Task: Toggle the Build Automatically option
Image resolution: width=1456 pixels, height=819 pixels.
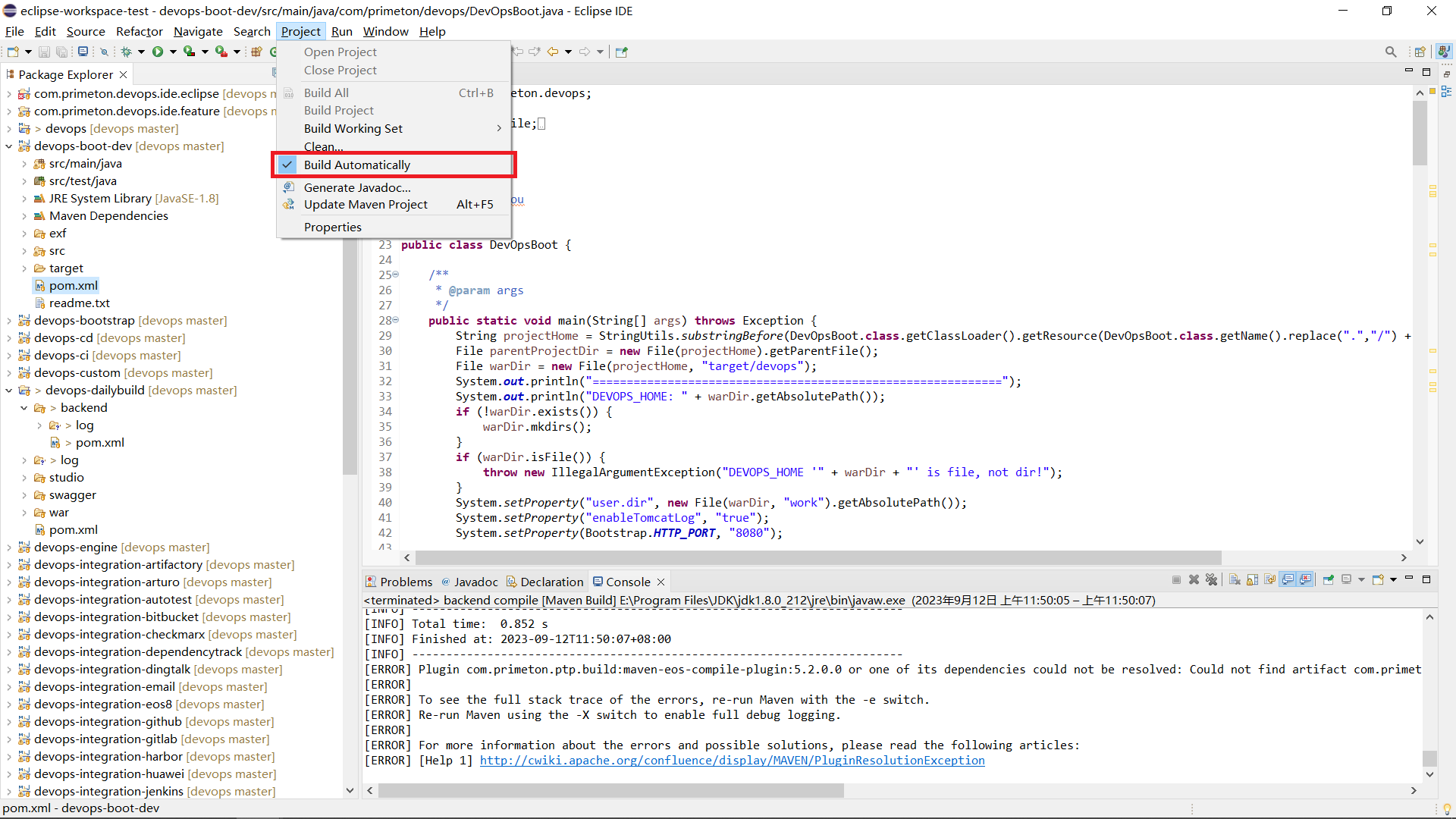Action: (356, 165)
